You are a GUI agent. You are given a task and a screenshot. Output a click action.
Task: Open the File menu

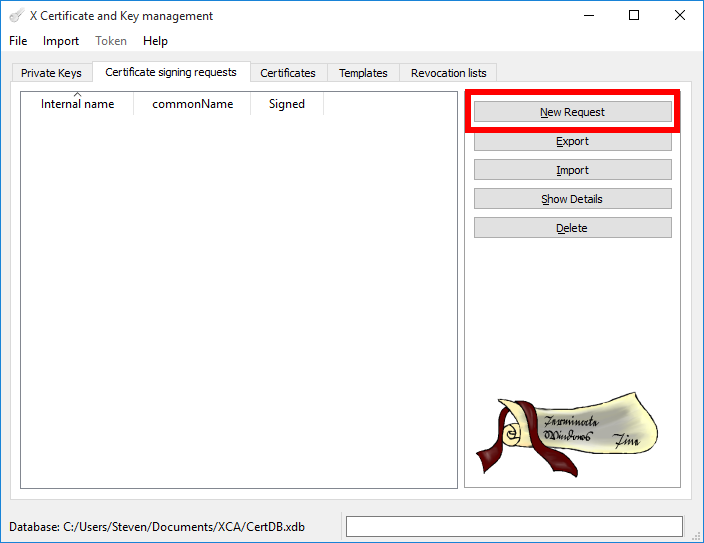click(x=18, y=41)
